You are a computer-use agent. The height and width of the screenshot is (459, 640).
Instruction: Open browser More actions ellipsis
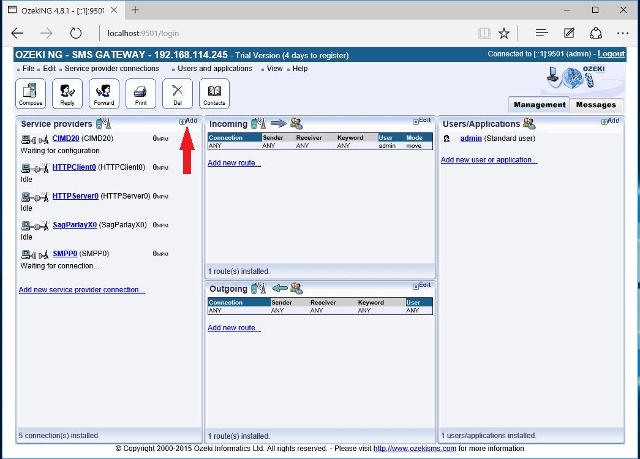pos(623,33)
